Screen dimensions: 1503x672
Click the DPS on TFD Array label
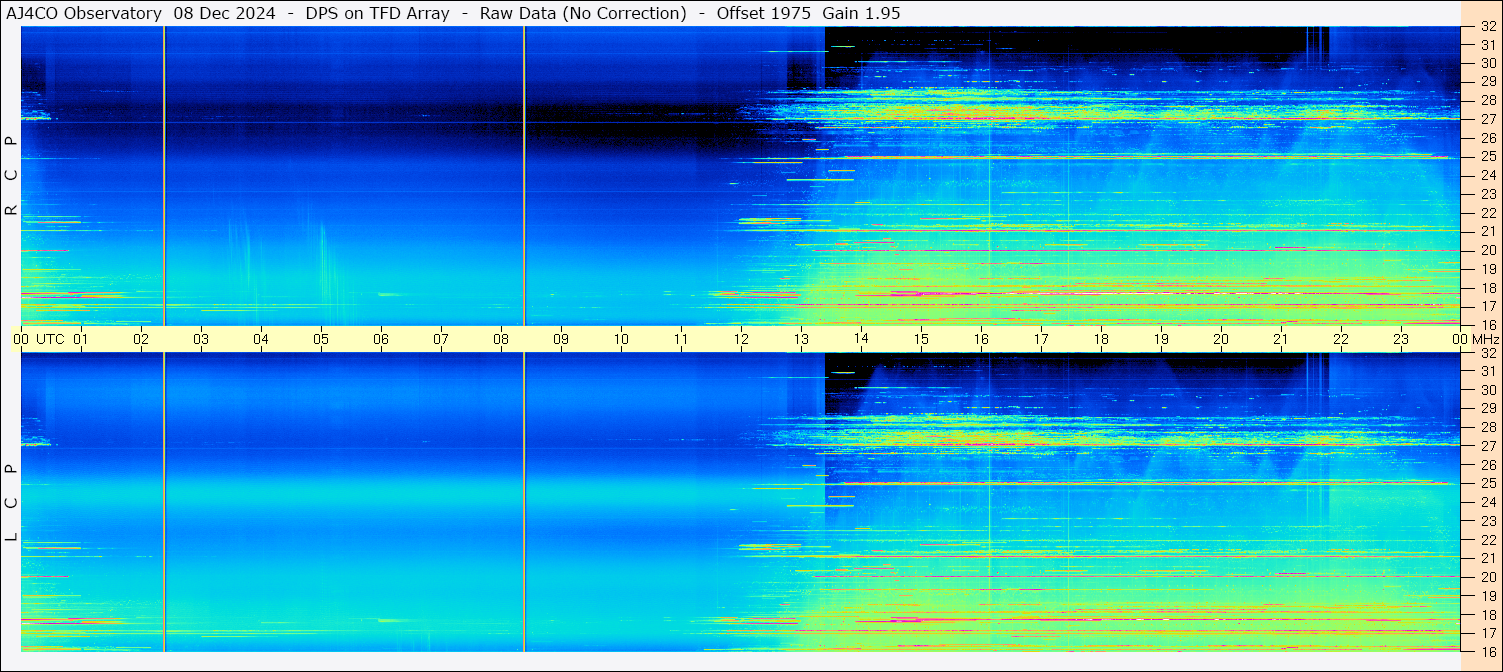coord(378,13)
